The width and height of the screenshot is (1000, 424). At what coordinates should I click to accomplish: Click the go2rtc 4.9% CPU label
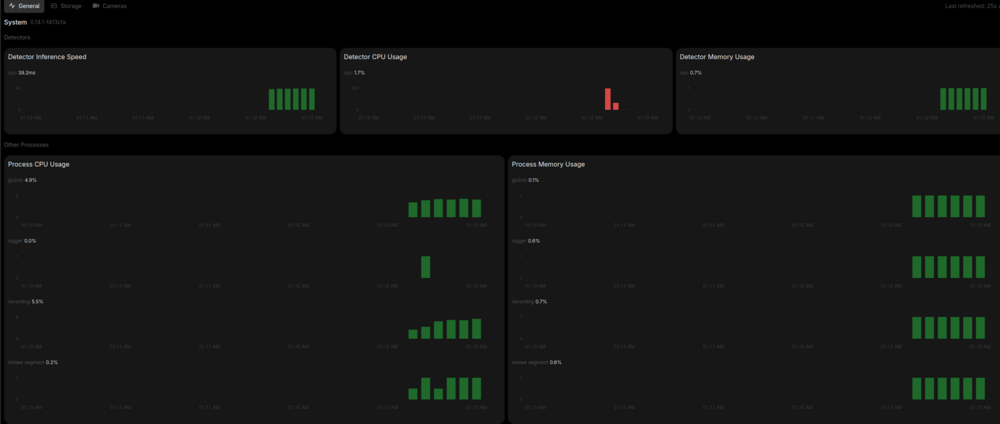(22, 180)
